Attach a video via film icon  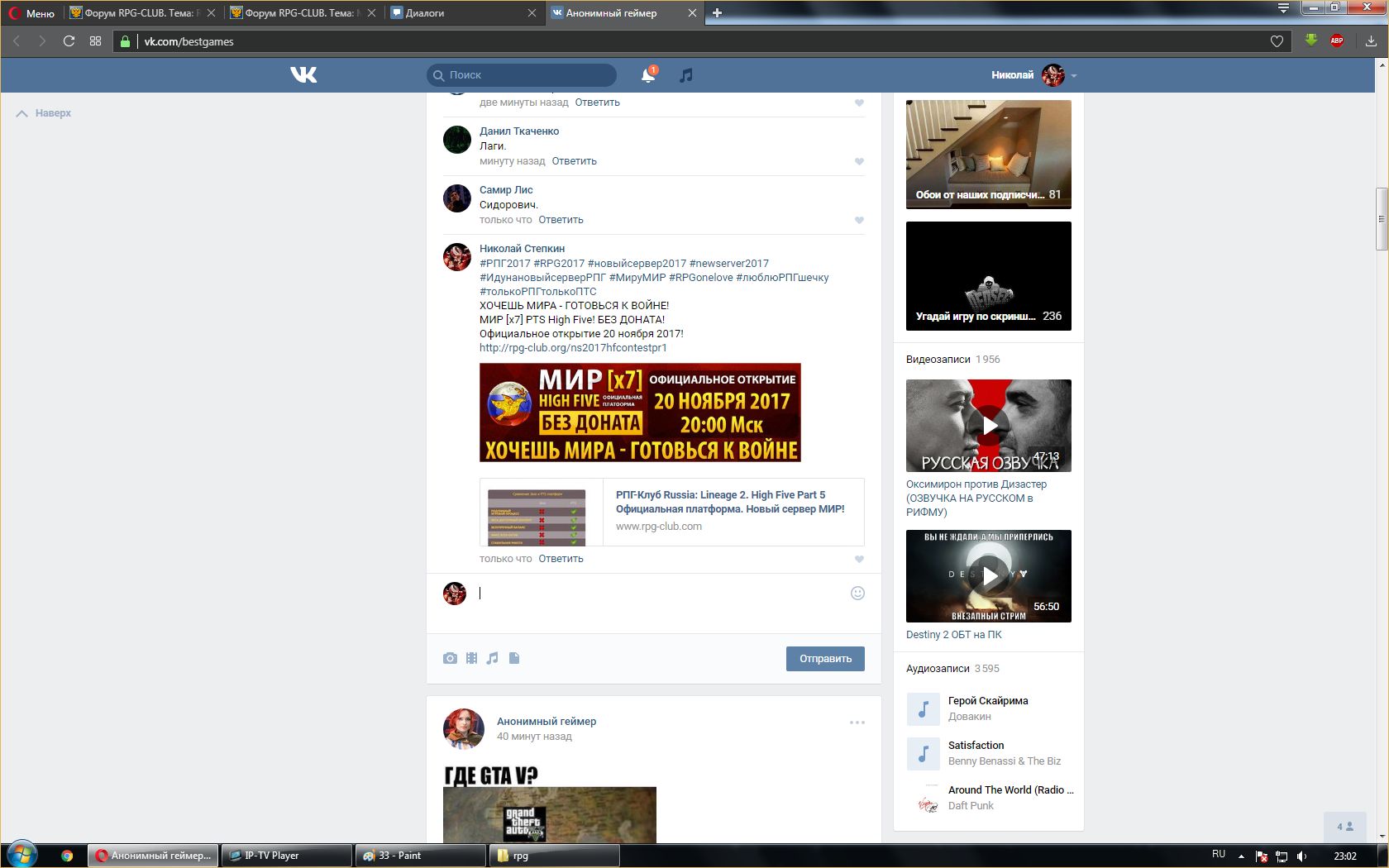[471, 658]
